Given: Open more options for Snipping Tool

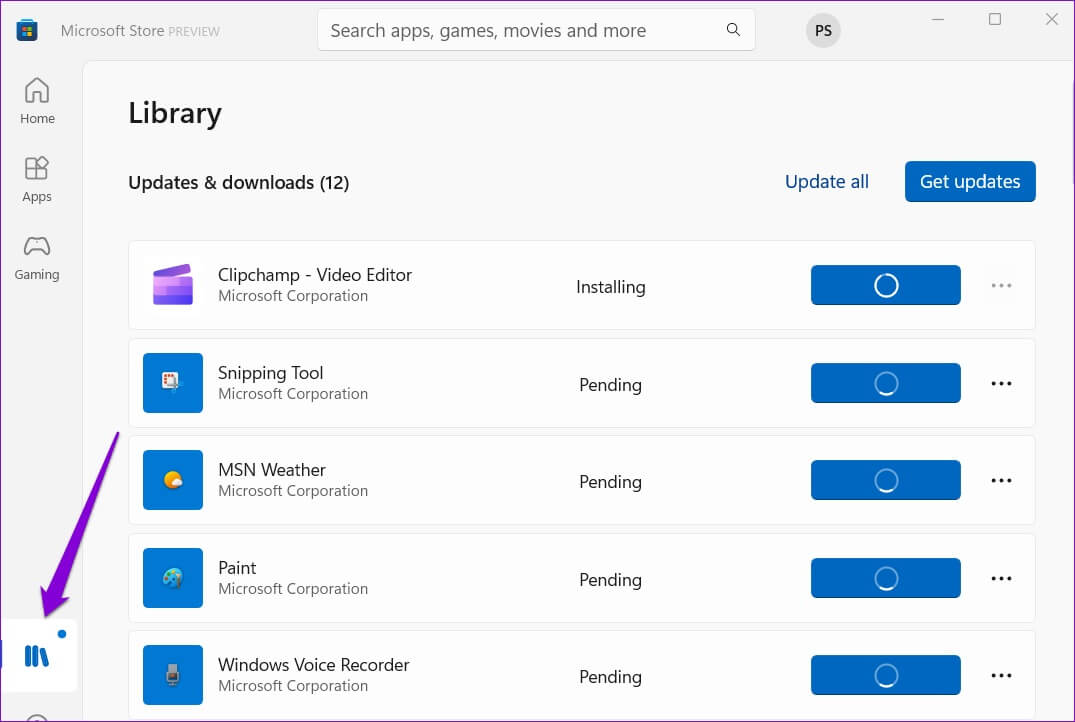Looking at the screenshot, I should pyautogui.click(x=1001, y=383).
